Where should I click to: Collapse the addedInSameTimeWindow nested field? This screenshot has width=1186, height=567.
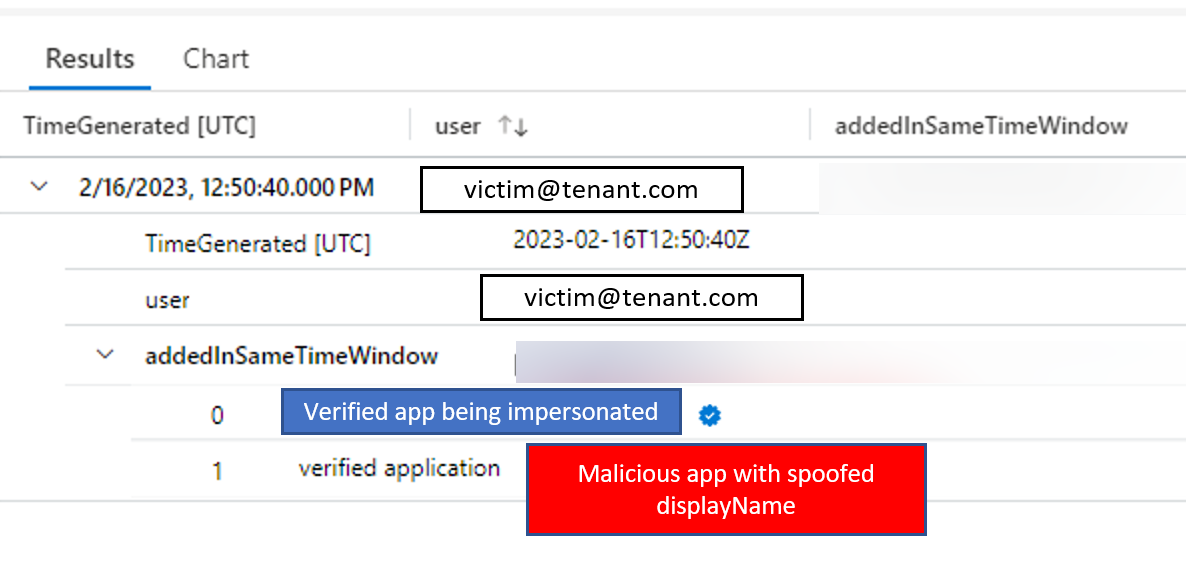(x=105, y=355)
